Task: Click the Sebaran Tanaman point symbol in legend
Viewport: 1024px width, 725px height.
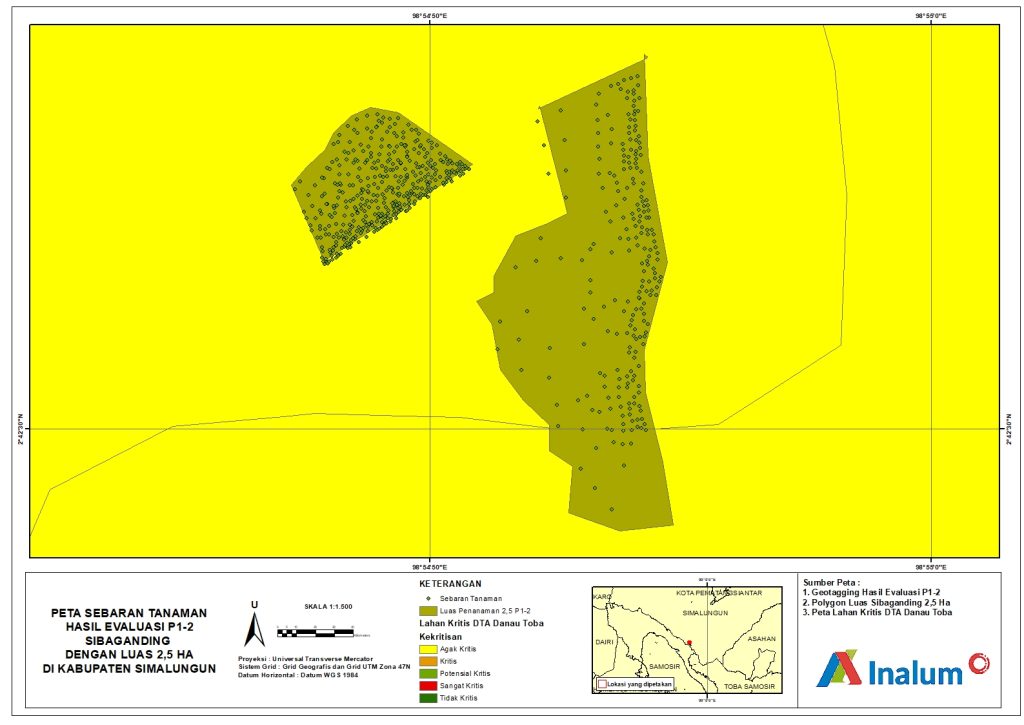Action: point(426,598)
